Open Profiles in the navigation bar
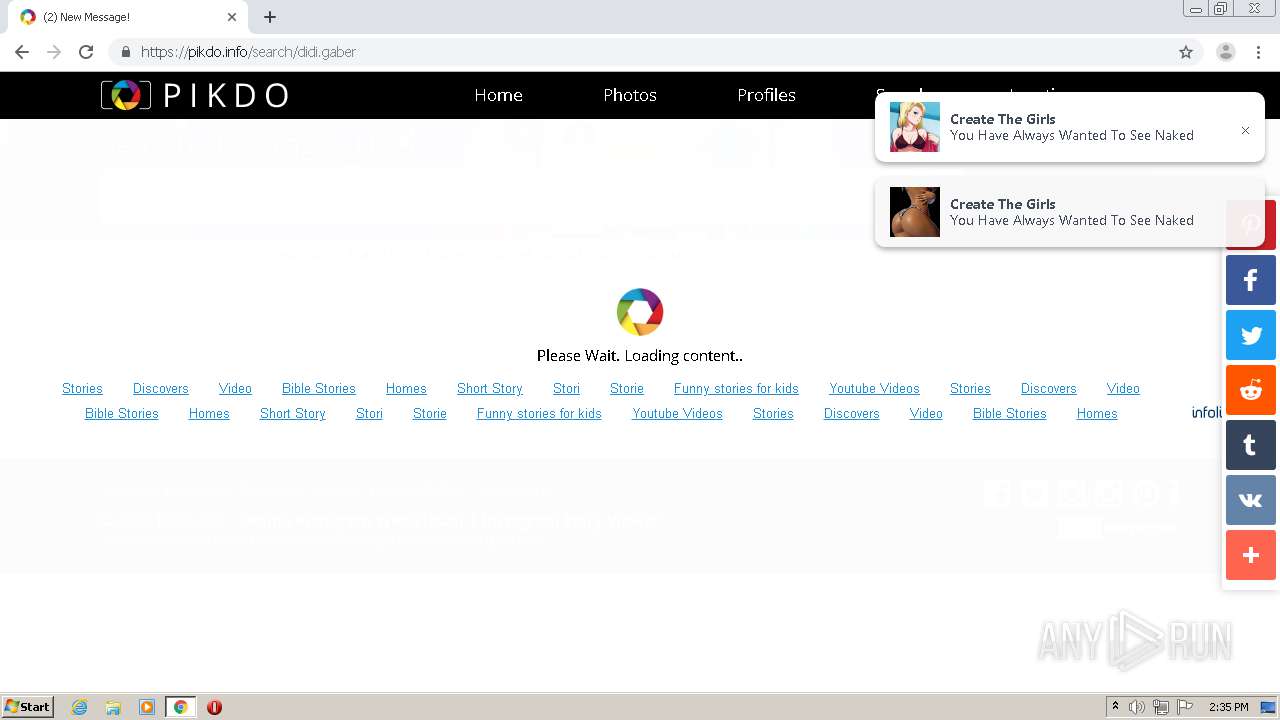The height and width of the screenshot is (720, 1280). point(766,95)
